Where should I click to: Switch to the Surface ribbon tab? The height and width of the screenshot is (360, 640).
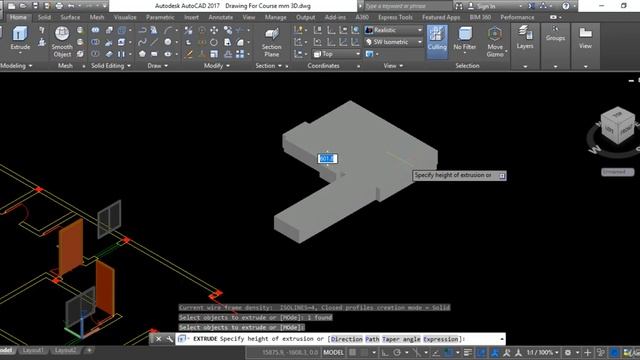click(70, 17)
